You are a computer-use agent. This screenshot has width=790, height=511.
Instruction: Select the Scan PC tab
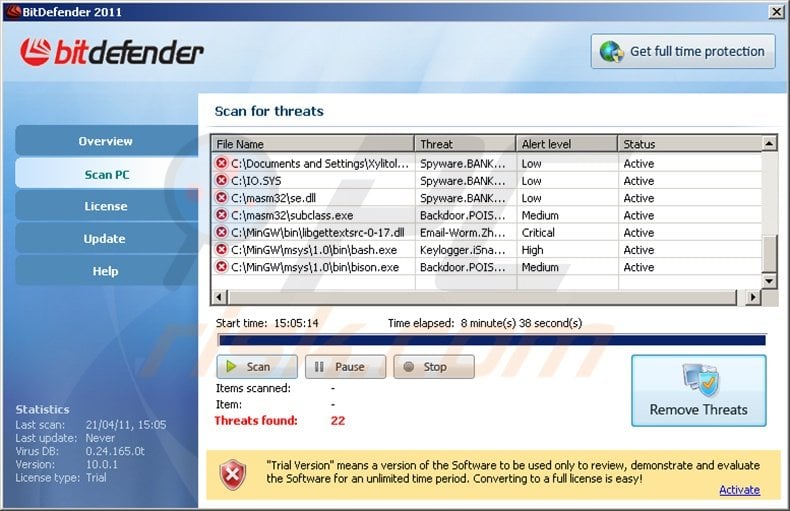tap(107, 174)
